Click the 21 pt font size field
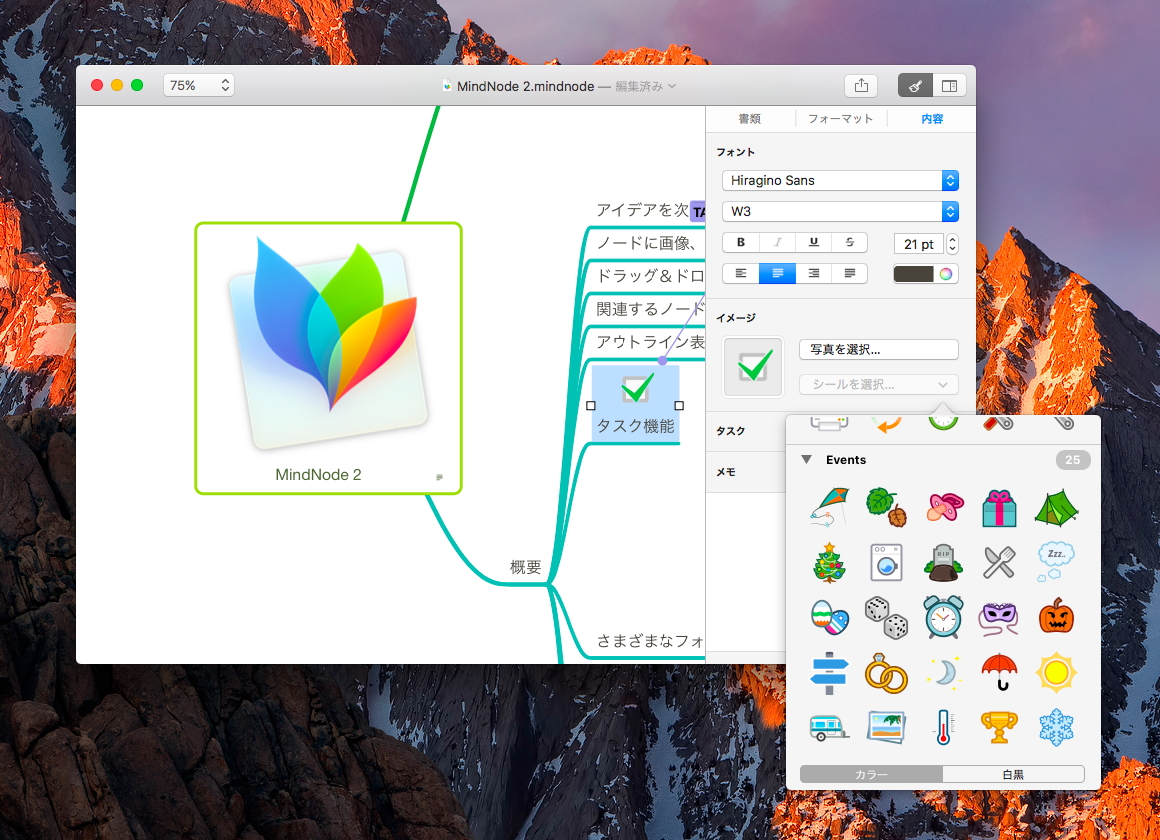Screen dimensions: 1160x840 919,243
